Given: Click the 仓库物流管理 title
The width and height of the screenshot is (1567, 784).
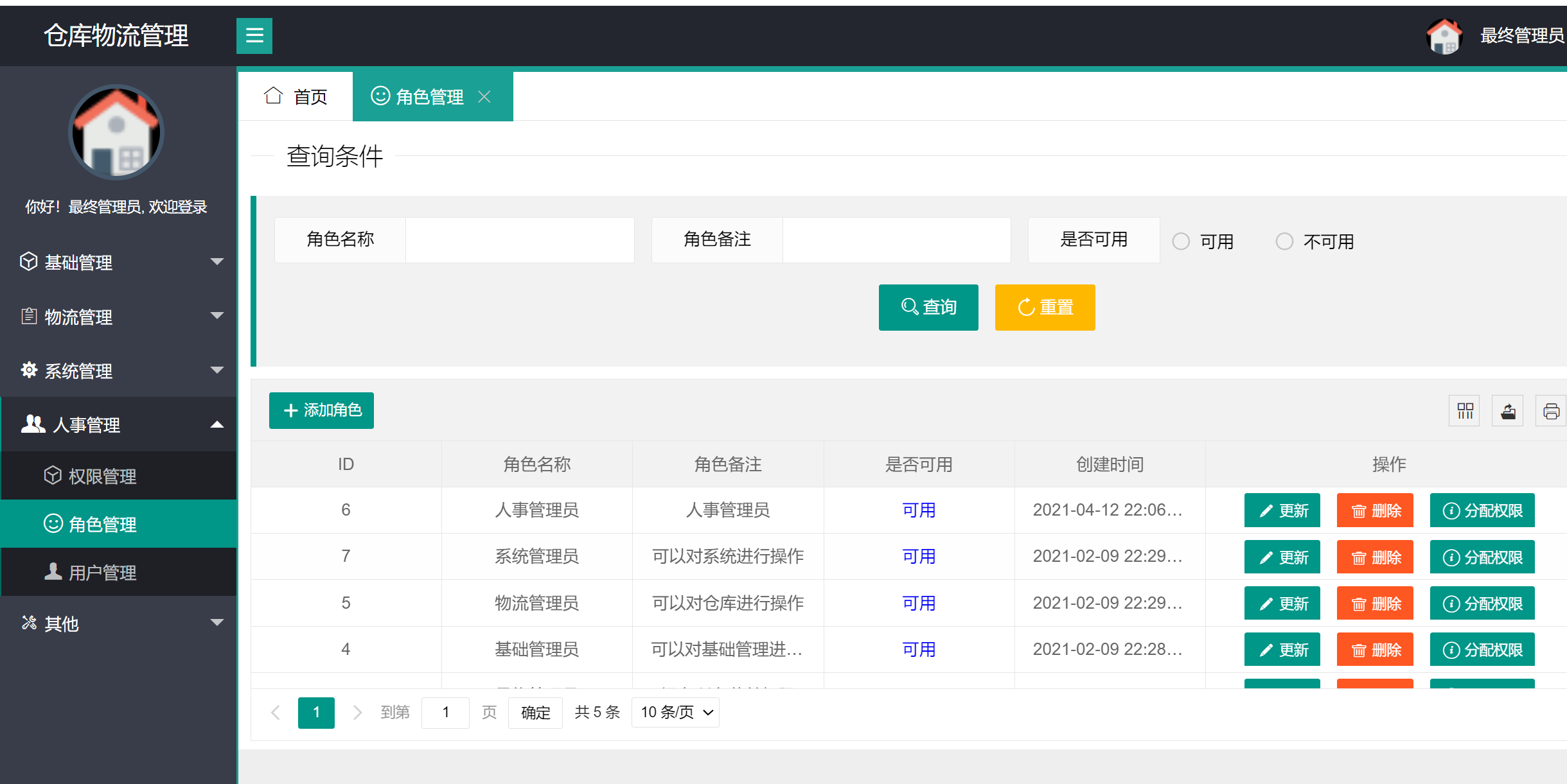Looking at the screenshot, I should point(116,35).
